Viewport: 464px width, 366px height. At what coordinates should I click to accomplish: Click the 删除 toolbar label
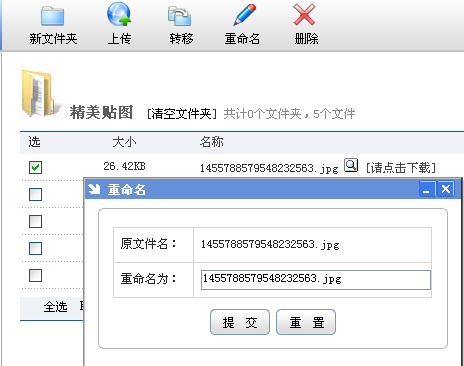306,39
